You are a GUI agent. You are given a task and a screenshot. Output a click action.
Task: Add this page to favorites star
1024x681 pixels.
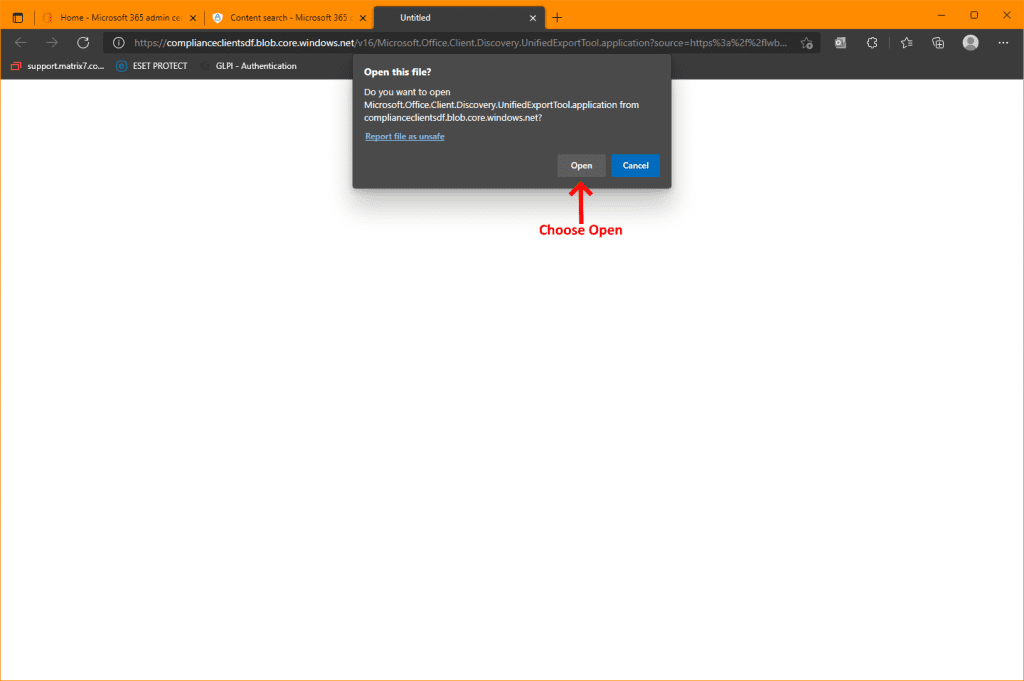(x=807, y=43)
